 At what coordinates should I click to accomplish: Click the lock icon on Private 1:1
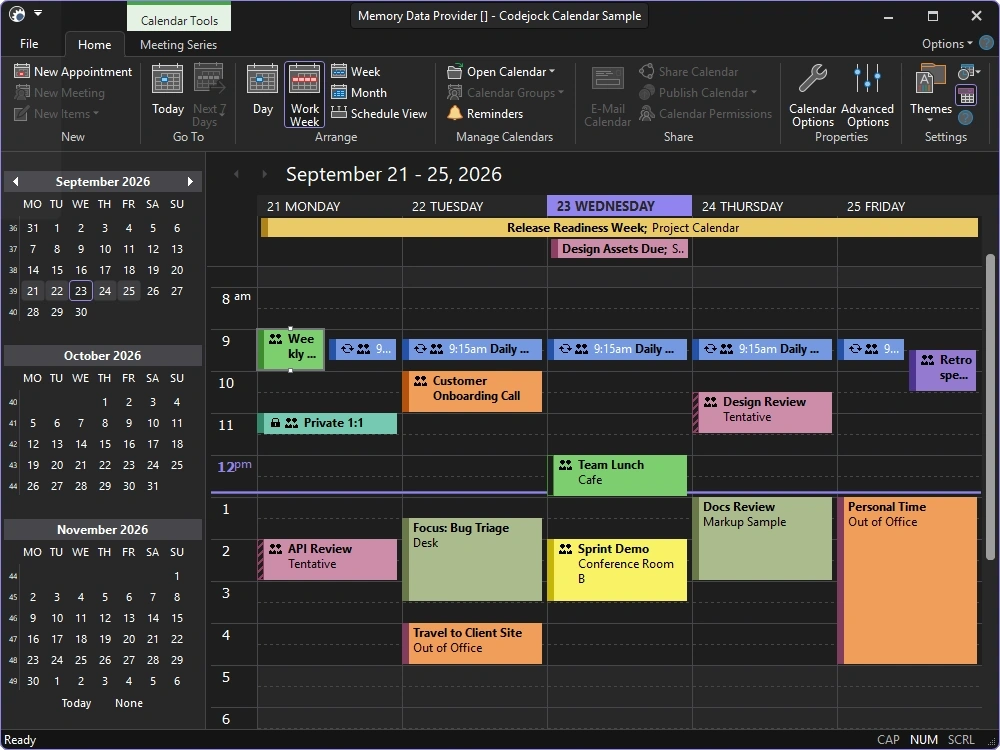(276, 423)
